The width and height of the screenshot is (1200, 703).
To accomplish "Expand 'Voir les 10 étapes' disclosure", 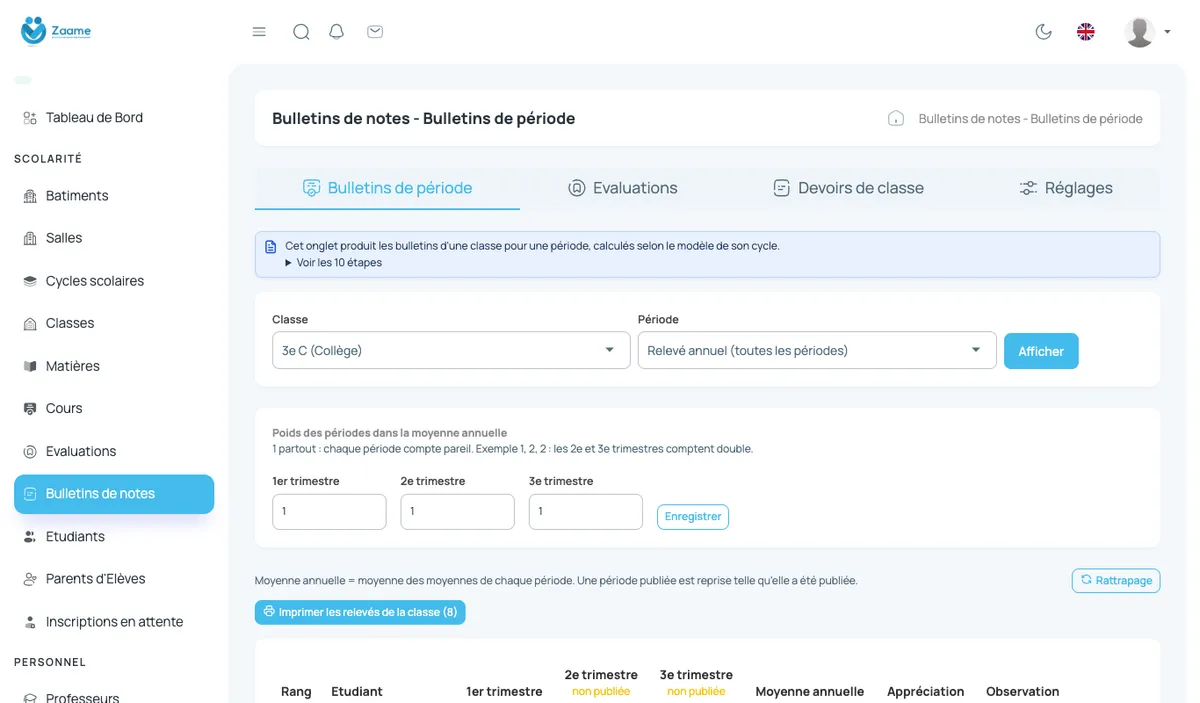I will (333, 263).
